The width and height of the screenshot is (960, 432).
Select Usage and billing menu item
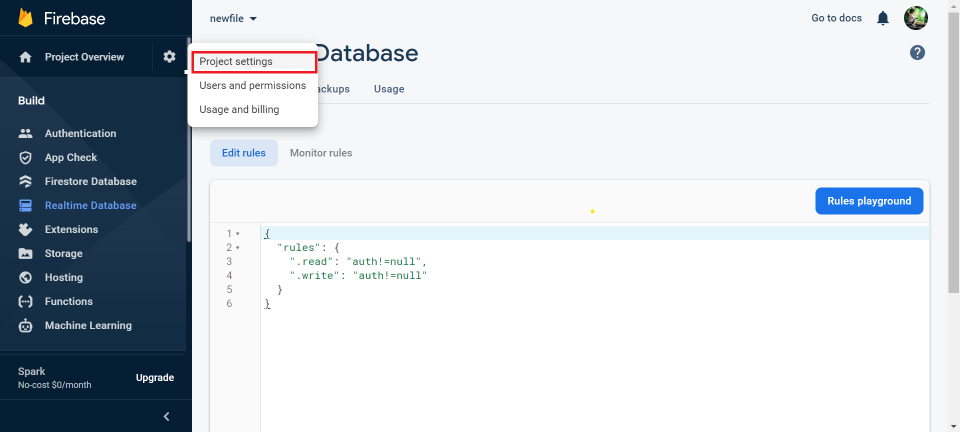pyautogui.click(x=252, y=110)
